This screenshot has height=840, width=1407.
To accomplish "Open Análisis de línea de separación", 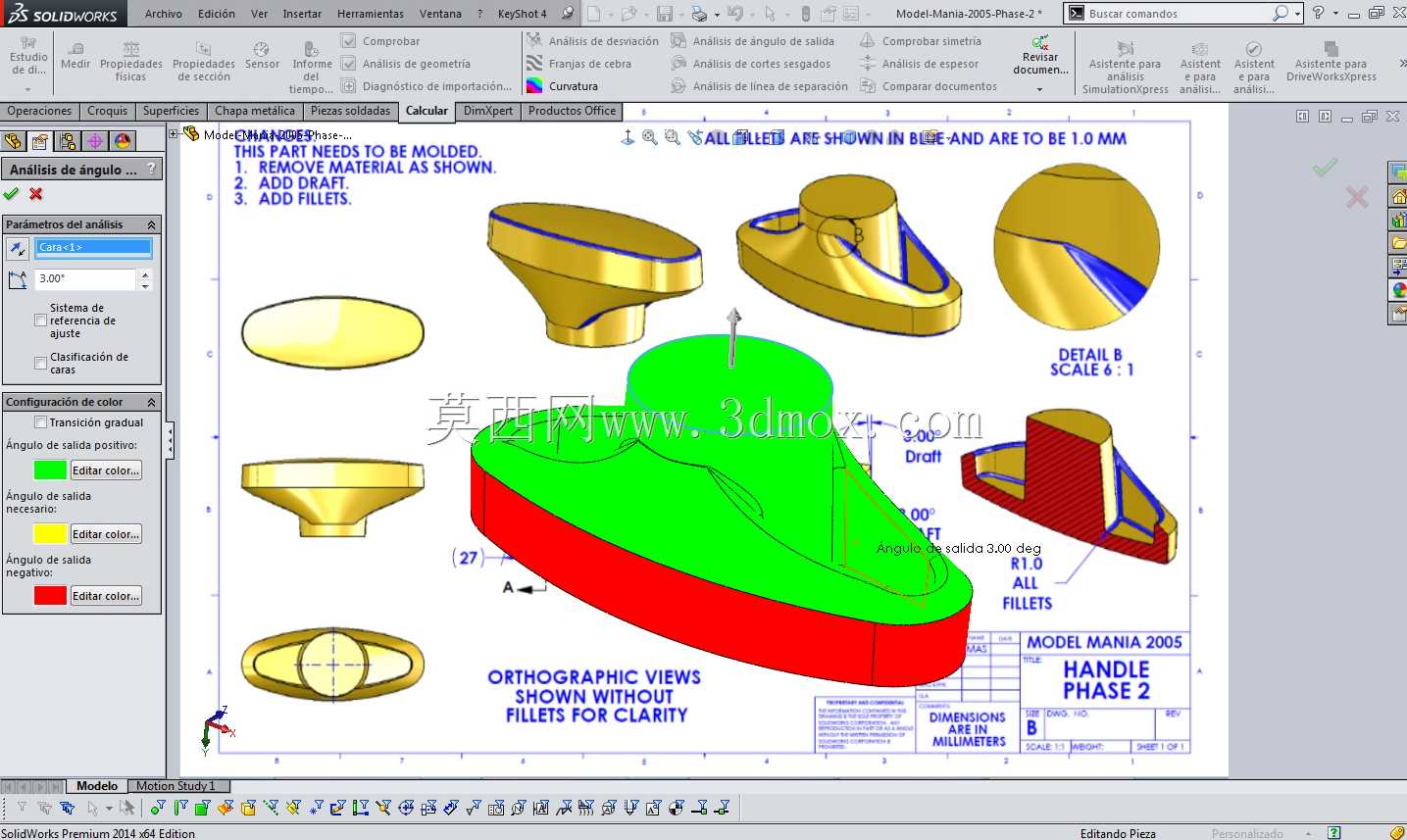I will (x=760, y=86).
